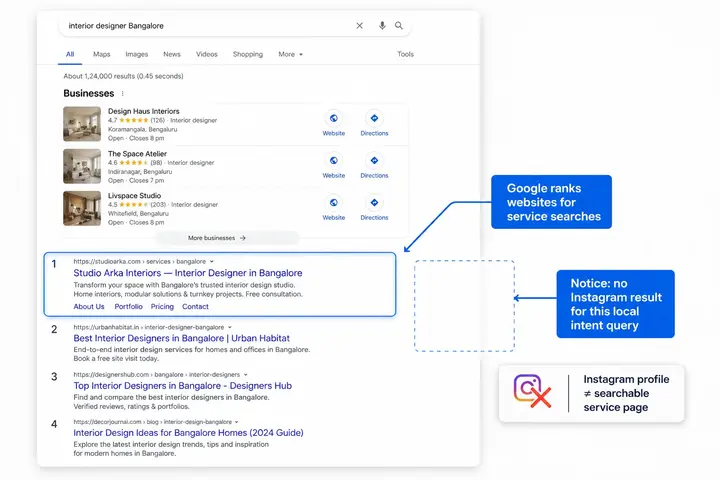Click the 'About 1,24,000 results' count text
Image resolution: width=720 pixels, height=480 pixels.
click(123, 76)
